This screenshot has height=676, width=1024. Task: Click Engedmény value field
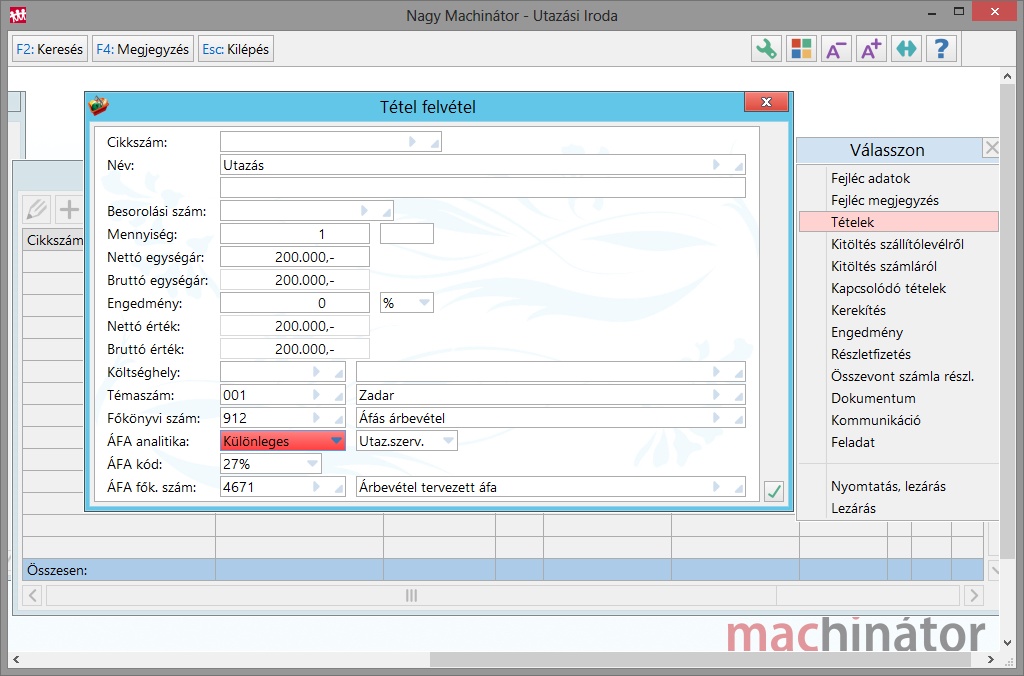[x=295, y=303]
